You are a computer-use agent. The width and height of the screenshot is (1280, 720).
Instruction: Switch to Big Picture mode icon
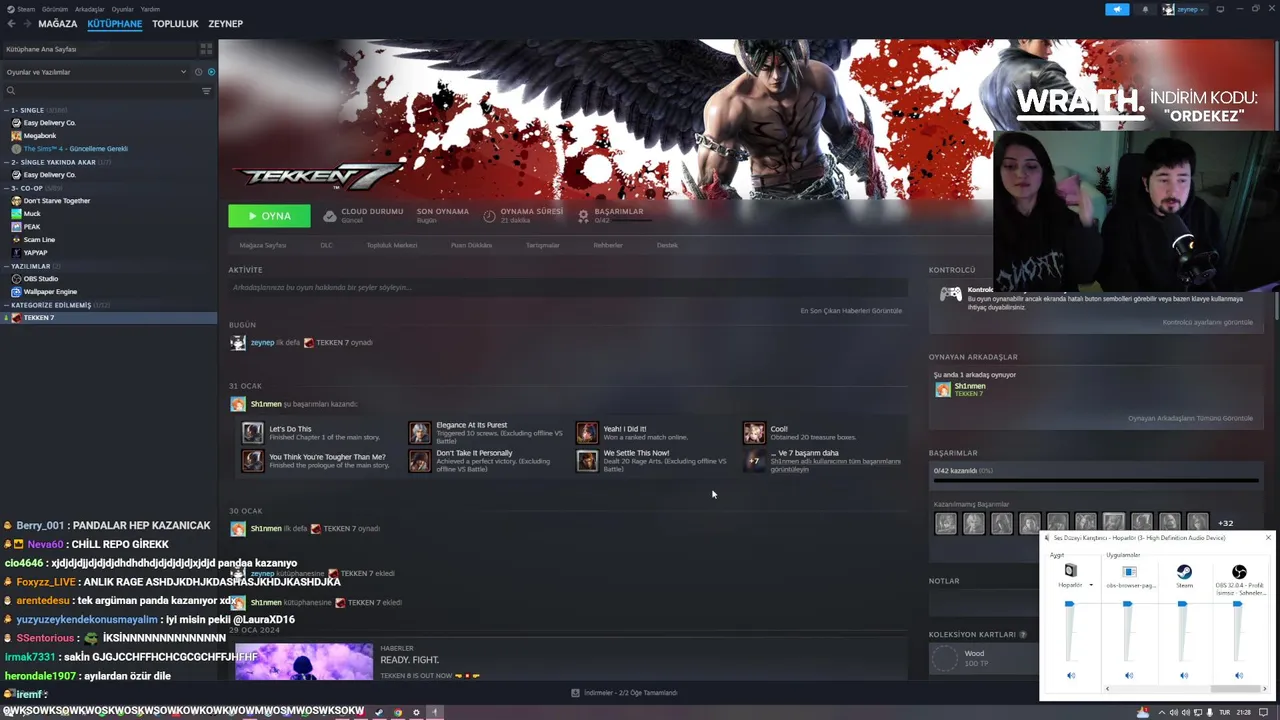[x=1220, y=9]
